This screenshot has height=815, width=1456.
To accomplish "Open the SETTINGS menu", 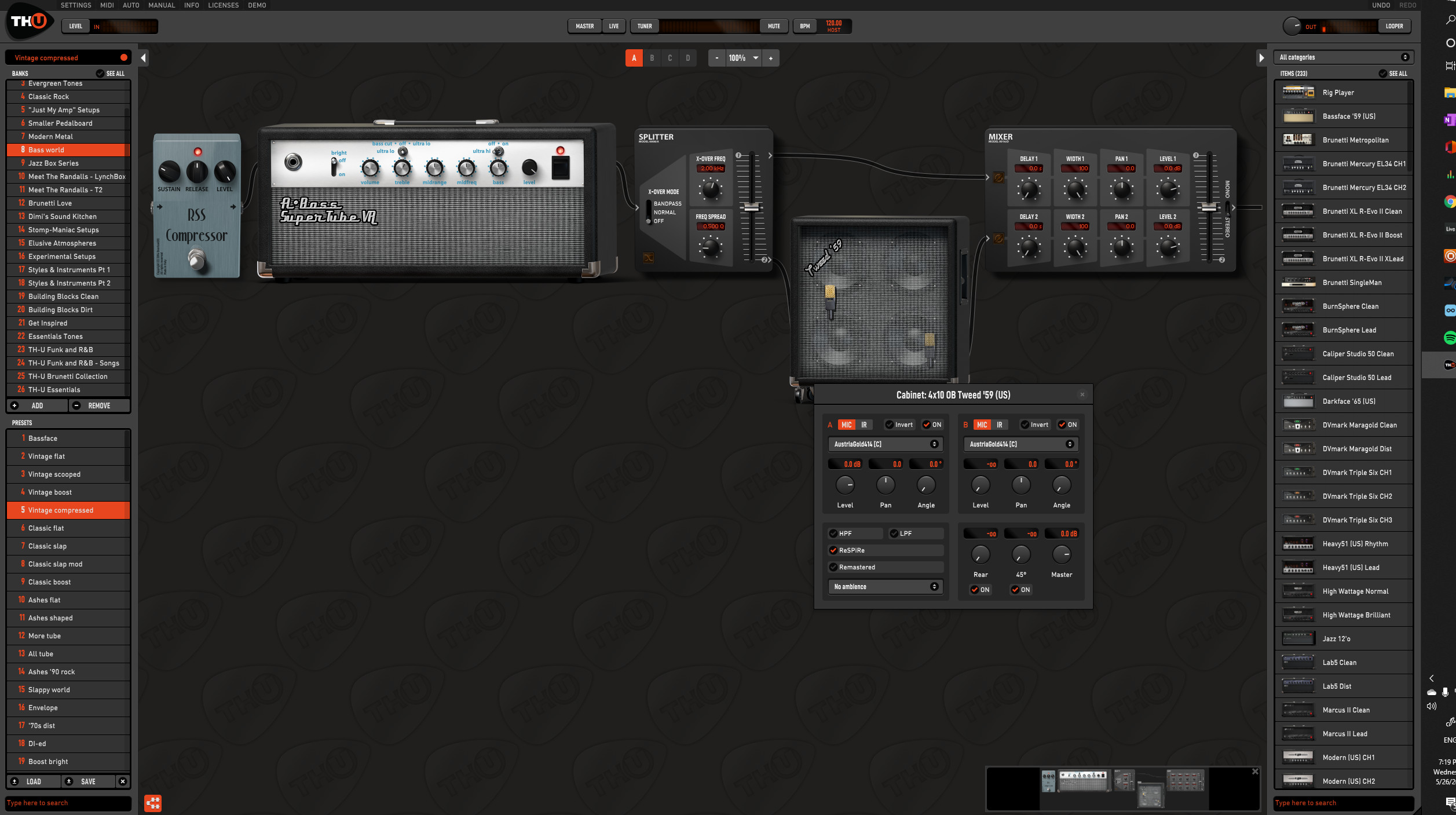I will [x=76, y=5].
